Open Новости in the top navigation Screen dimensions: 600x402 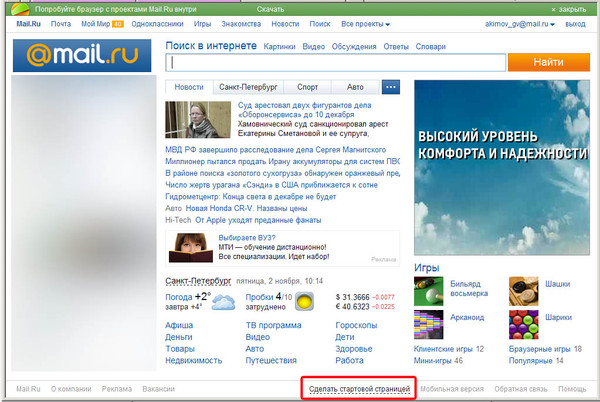coord(285,24)
